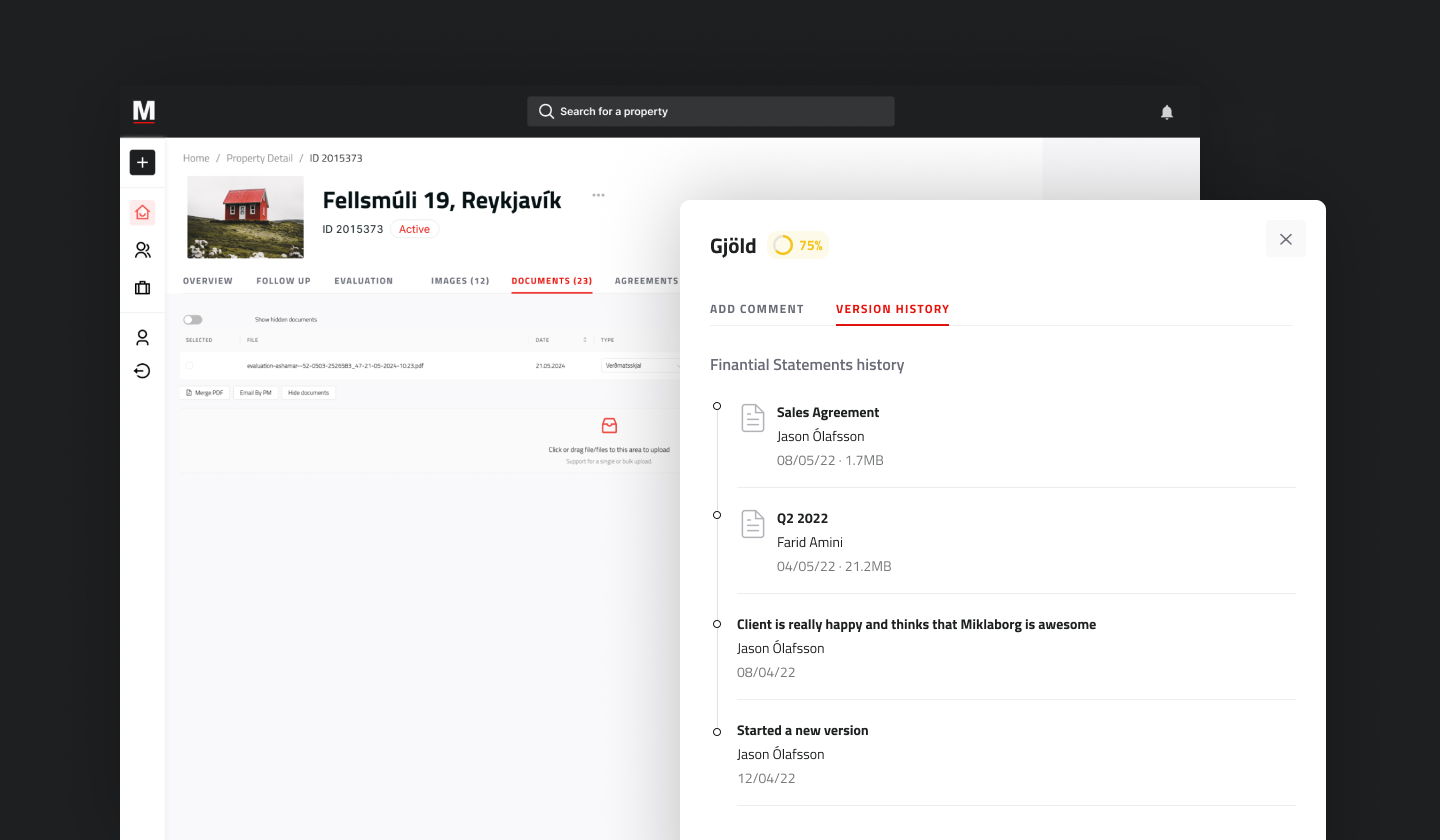Open the briefcase icon in the sidebar

click(142, 287)
